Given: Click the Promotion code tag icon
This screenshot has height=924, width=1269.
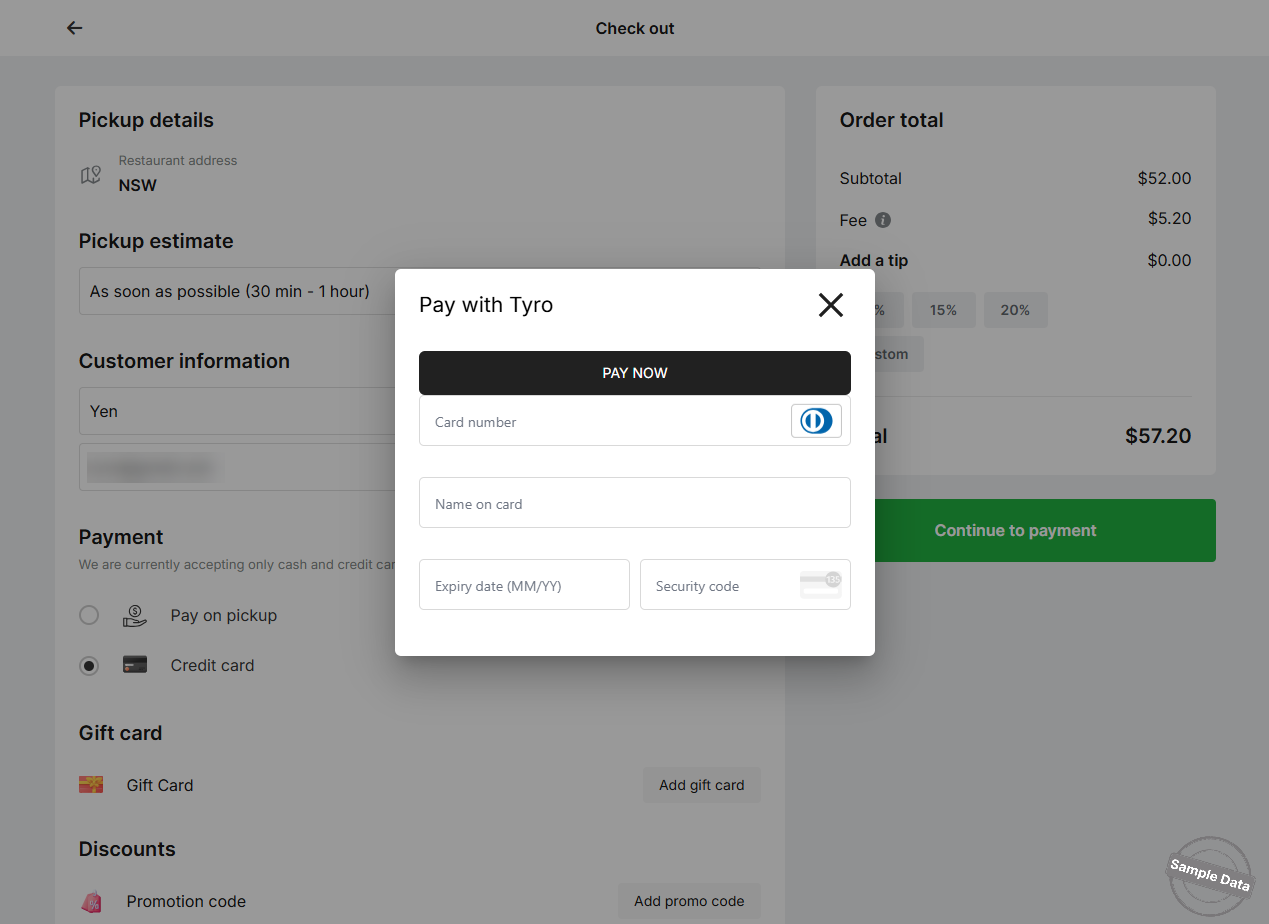Looking at the screenshot, I should pos(91,901).
